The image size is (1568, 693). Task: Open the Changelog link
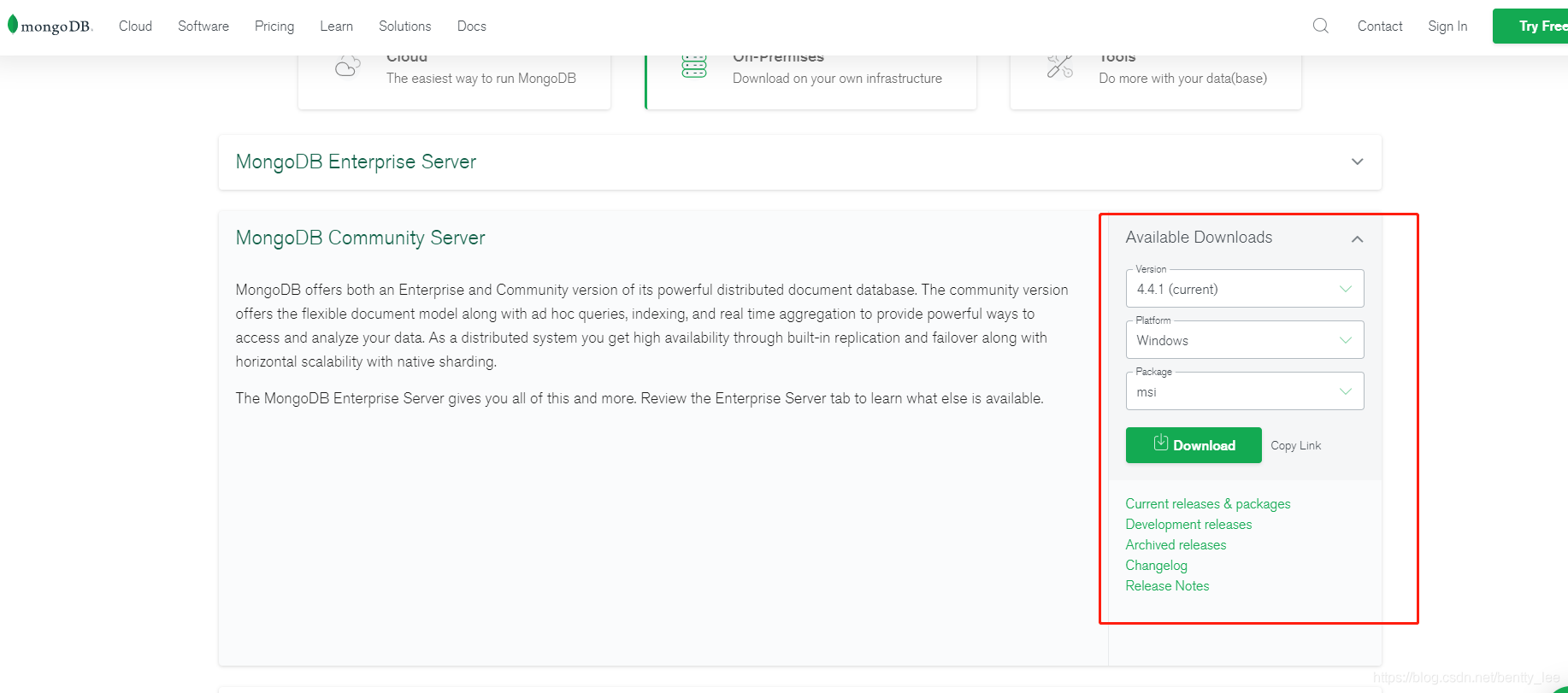(1156, 566)
